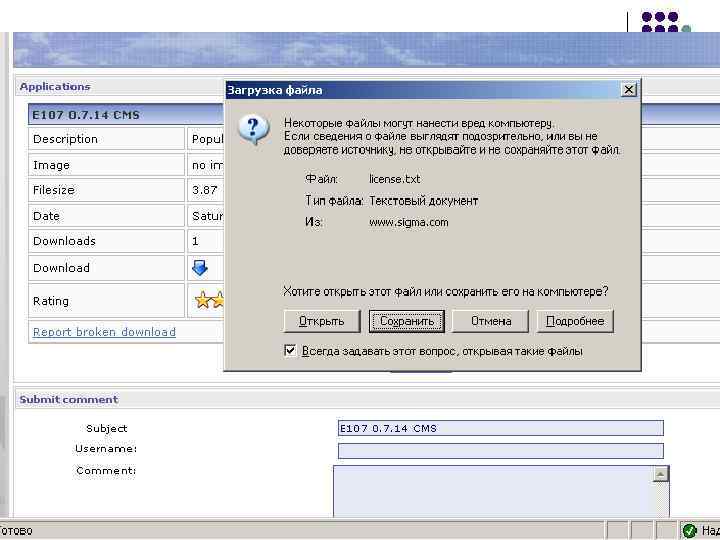The image size is (720, 540).
Task: Click the Сохранить button
Action: (x=407, y=321)
